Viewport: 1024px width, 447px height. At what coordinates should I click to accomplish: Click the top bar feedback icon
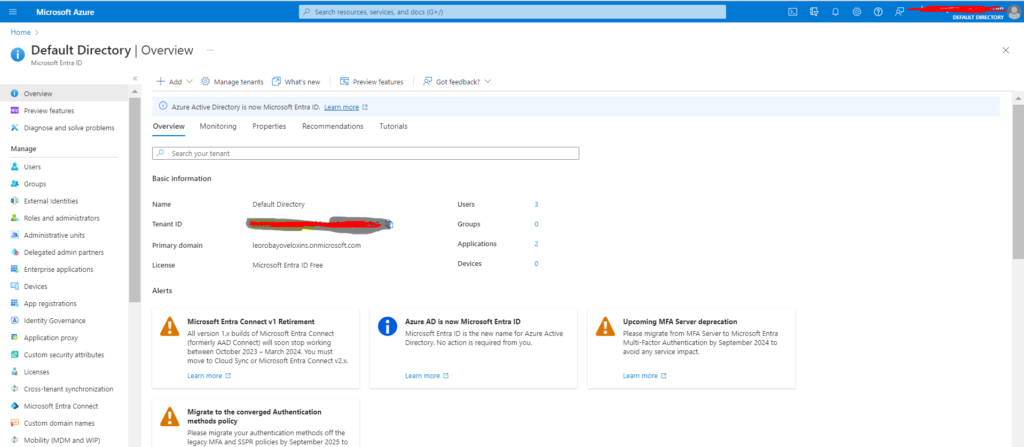coord(899,12)
